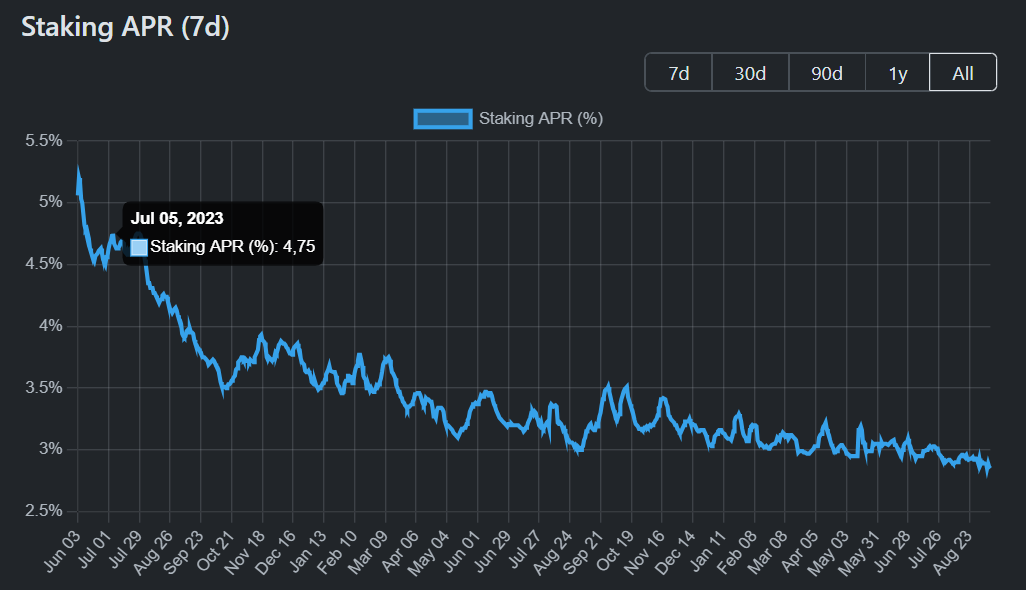The image size is (1026, 590).
Task: Click the line's starting peak above 5%
Action: click(78, 174)
